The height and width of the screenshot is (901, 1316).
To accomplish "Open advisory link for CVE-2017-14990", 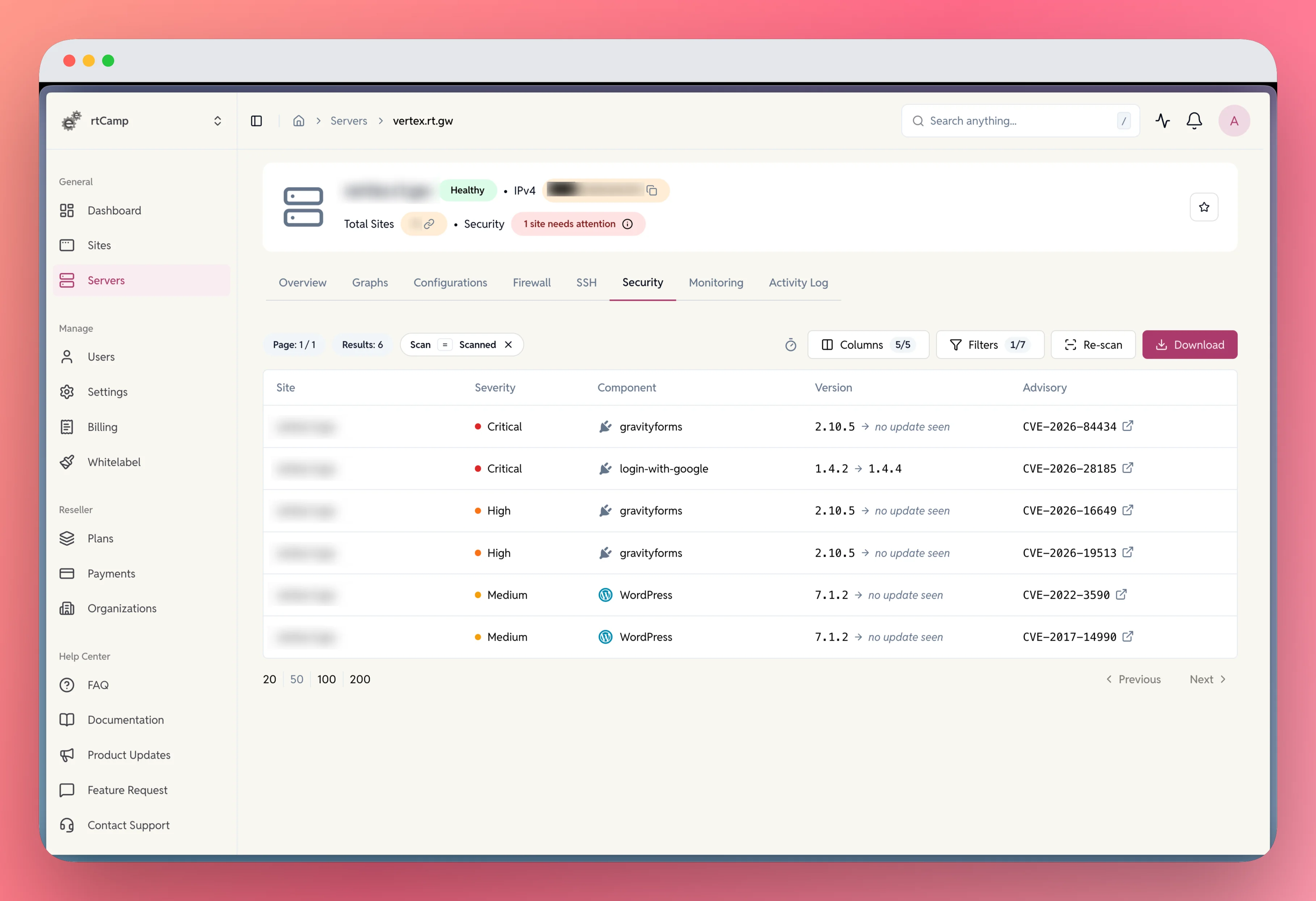I will pyautogui.click(x=1127, y=636).
